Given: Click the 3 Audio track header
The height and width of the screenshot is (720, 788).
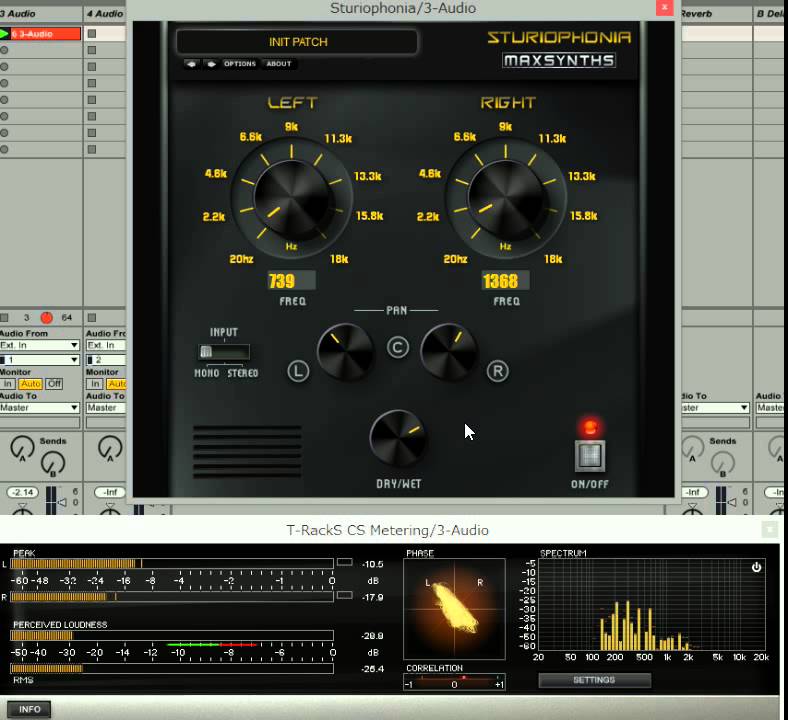Looking at the screenshot, I should [x=40, y=14].
